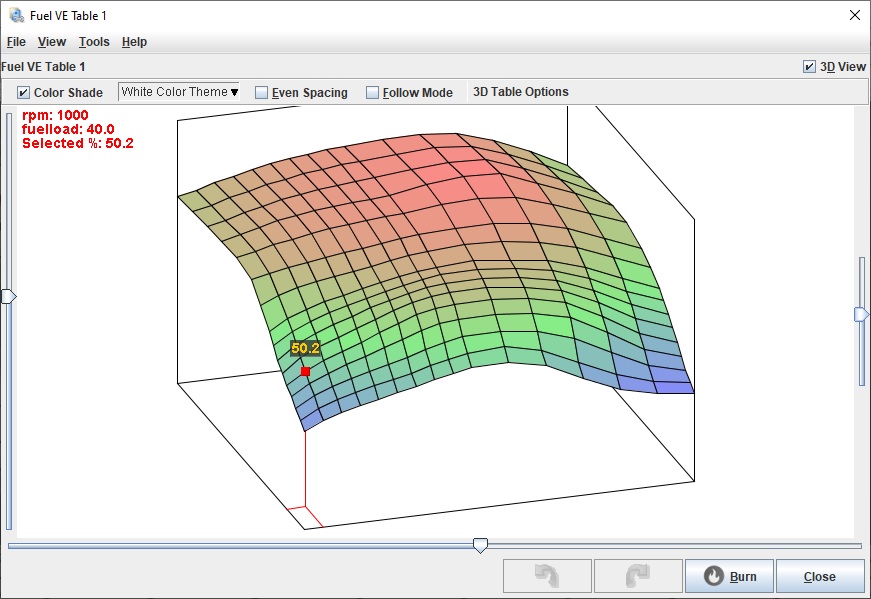The image size is (871, 599).
Task: Click the Burn flame icon
Action: click(x=714, y=576)
